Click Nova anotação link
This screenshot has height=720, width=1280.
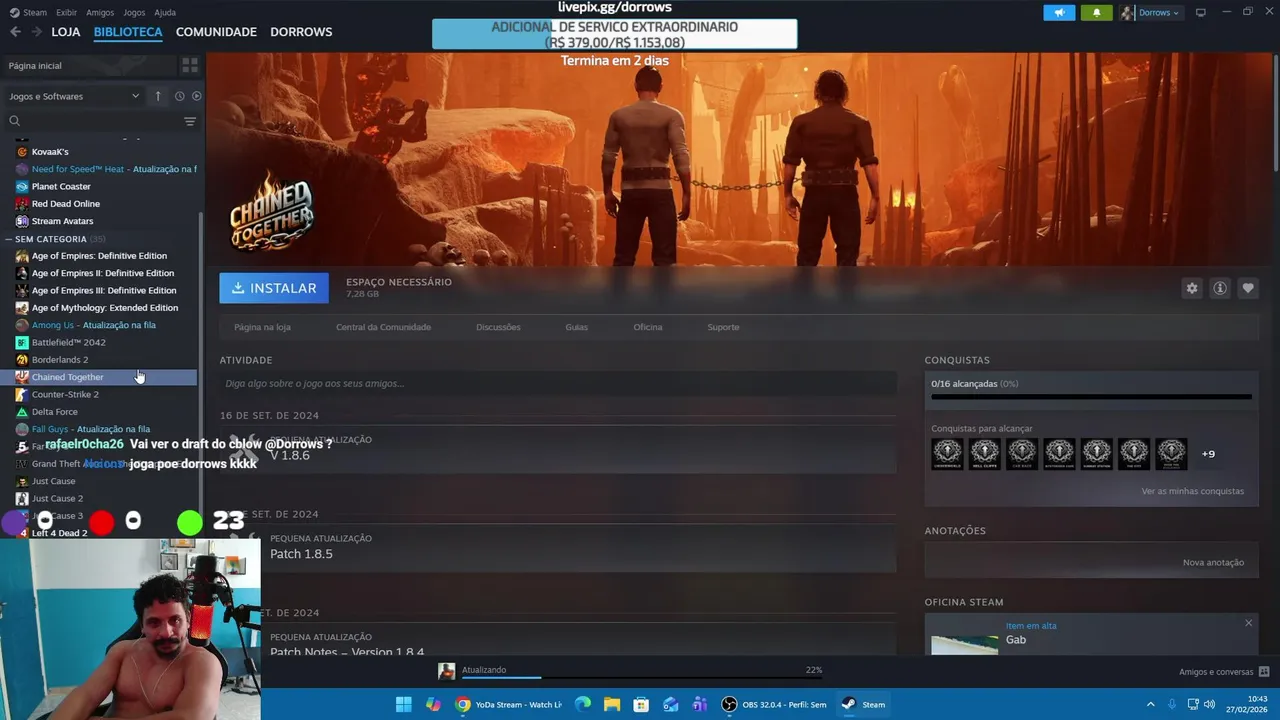(1213, 562)
